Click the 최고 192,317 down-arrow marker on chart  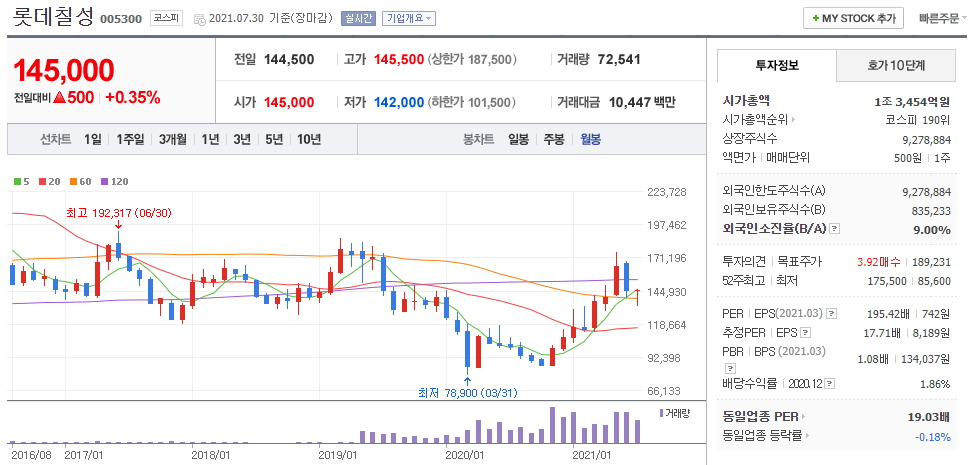pos(118,225)
